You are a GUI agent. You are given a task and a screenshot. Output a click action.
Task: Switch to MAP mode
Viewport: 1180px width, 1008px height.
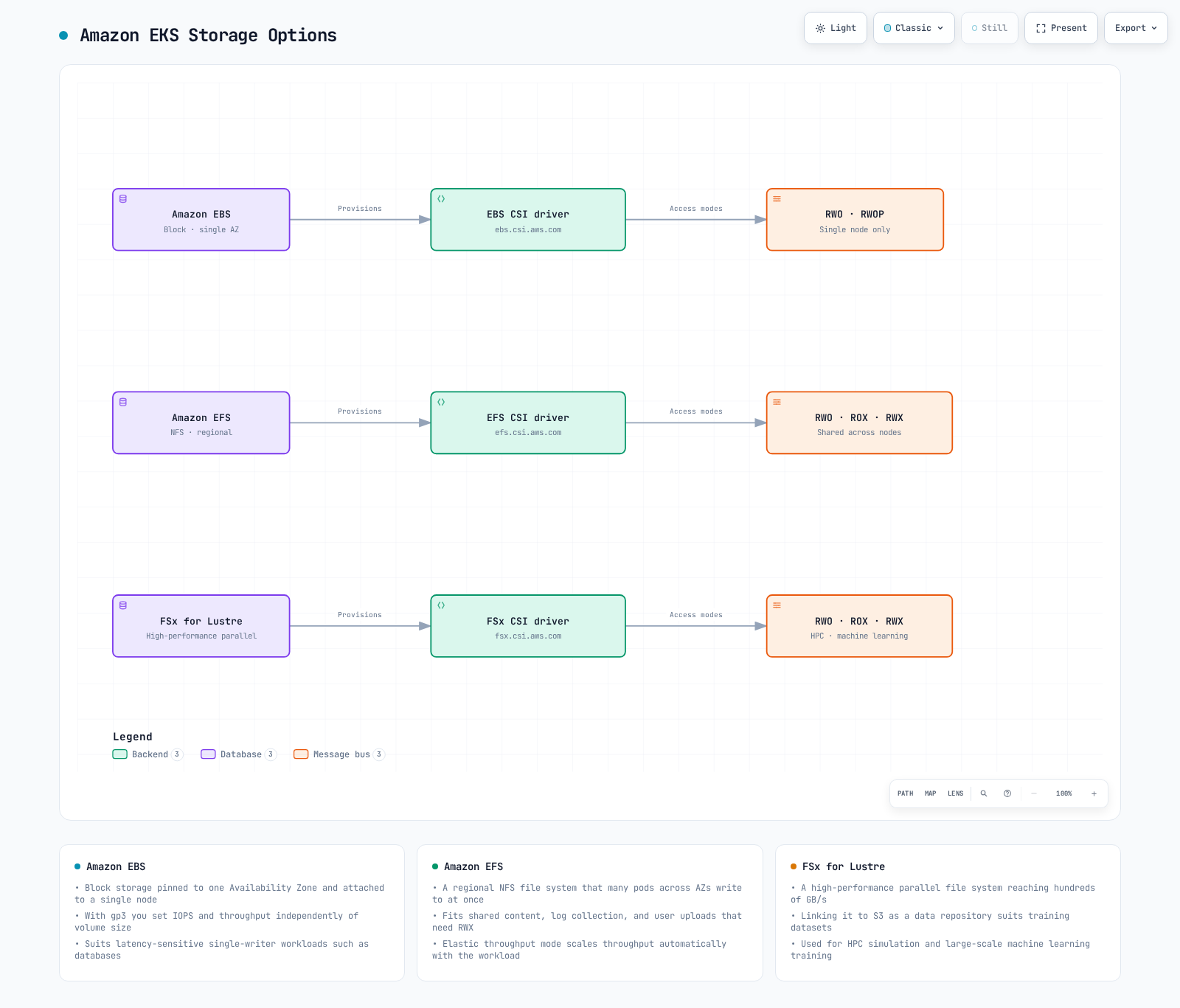point(931,793)
